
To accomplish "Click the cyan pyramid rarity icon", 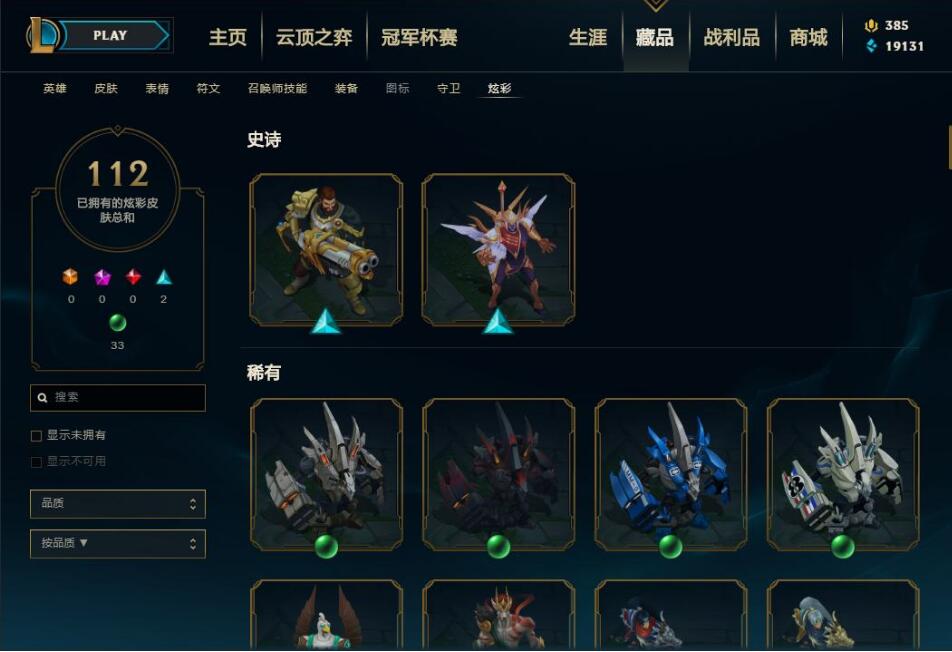I will coord(164,277).
